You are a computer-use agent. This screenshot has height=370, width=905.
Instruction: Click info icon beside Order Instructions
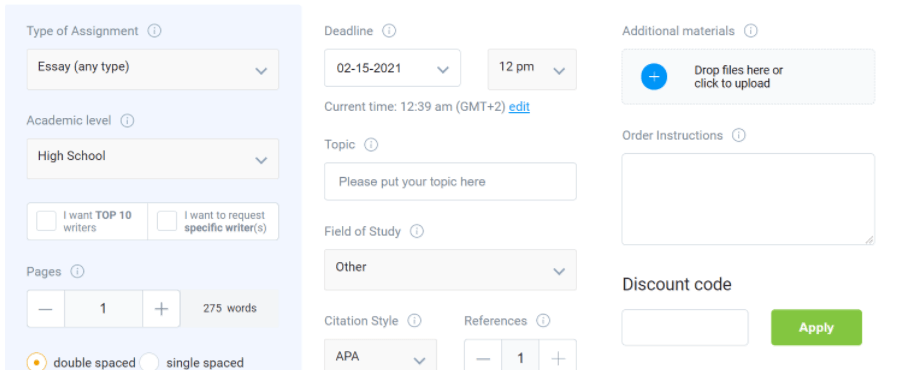tap(738, 135)
